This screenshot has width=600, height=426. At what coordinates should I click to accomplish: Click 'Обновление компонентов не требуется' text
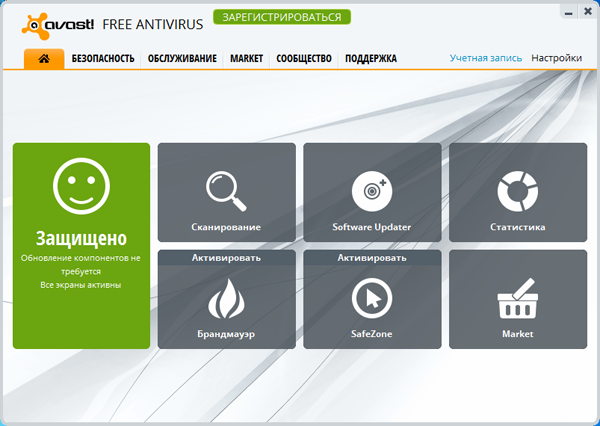click(81, 265)
